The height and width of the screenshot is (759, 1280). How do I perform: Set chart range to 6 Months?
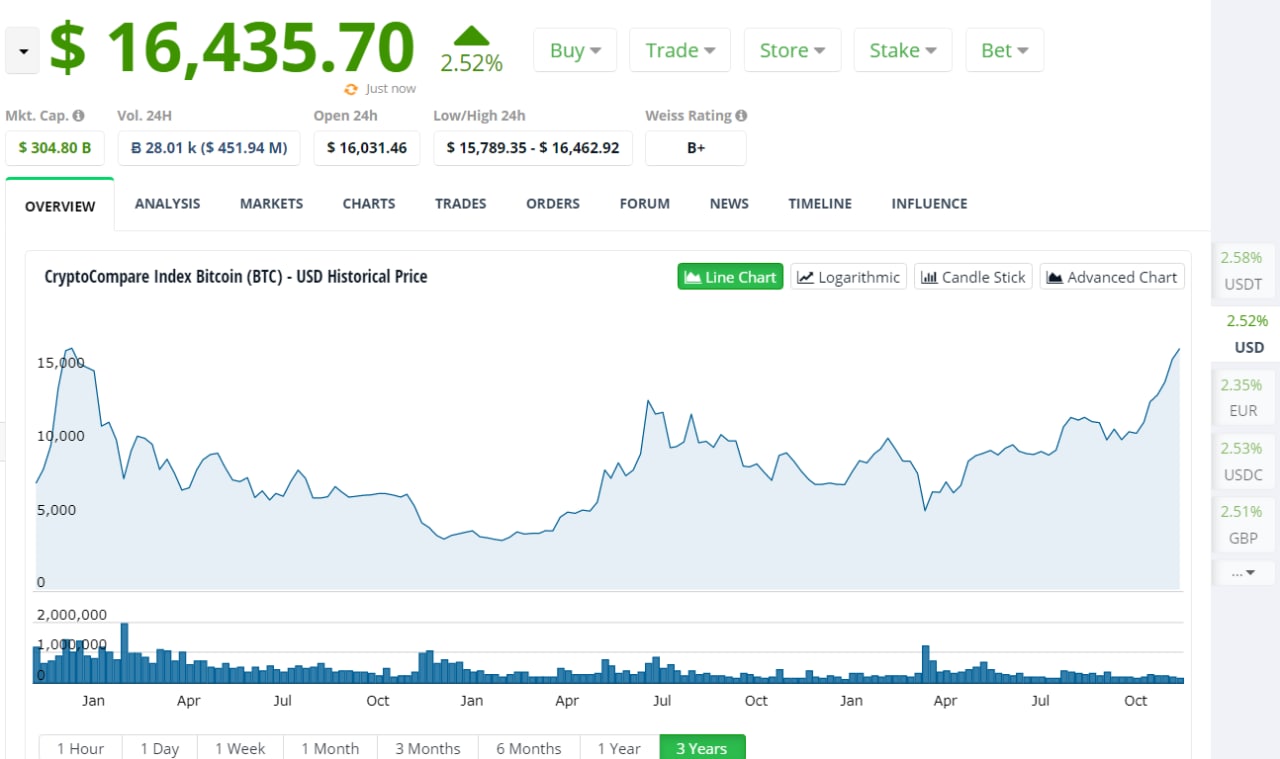point(529,748)
